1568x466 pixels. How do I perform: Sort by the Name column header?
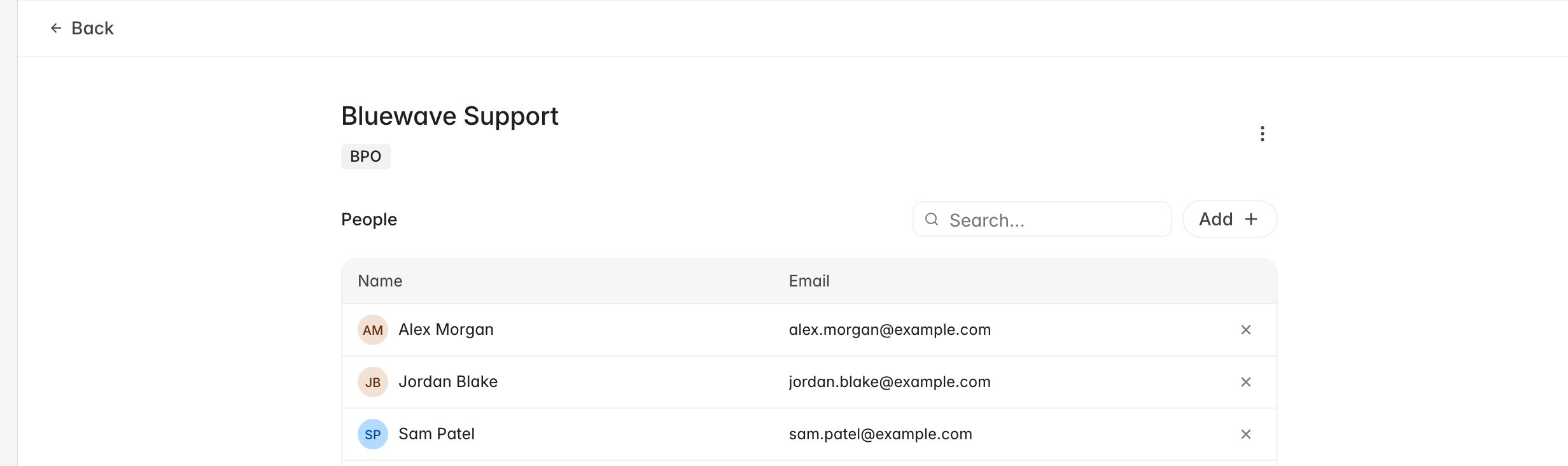tap(380, 281)
